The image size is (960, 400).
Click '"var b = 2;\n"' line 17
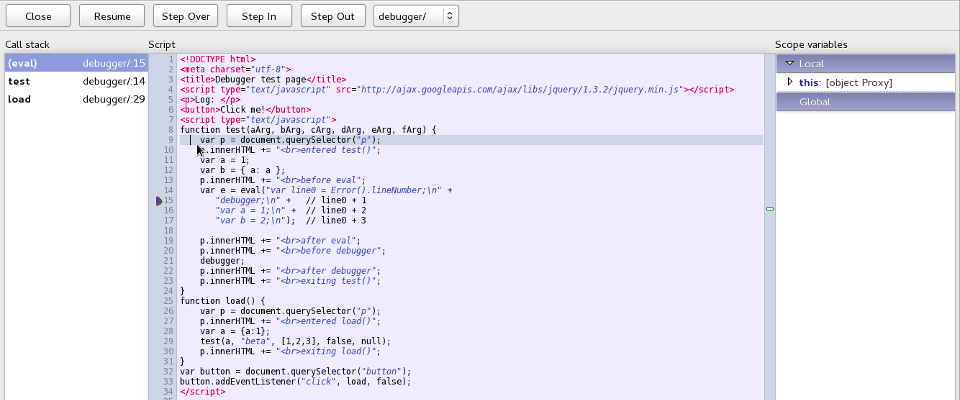[291, 221]
